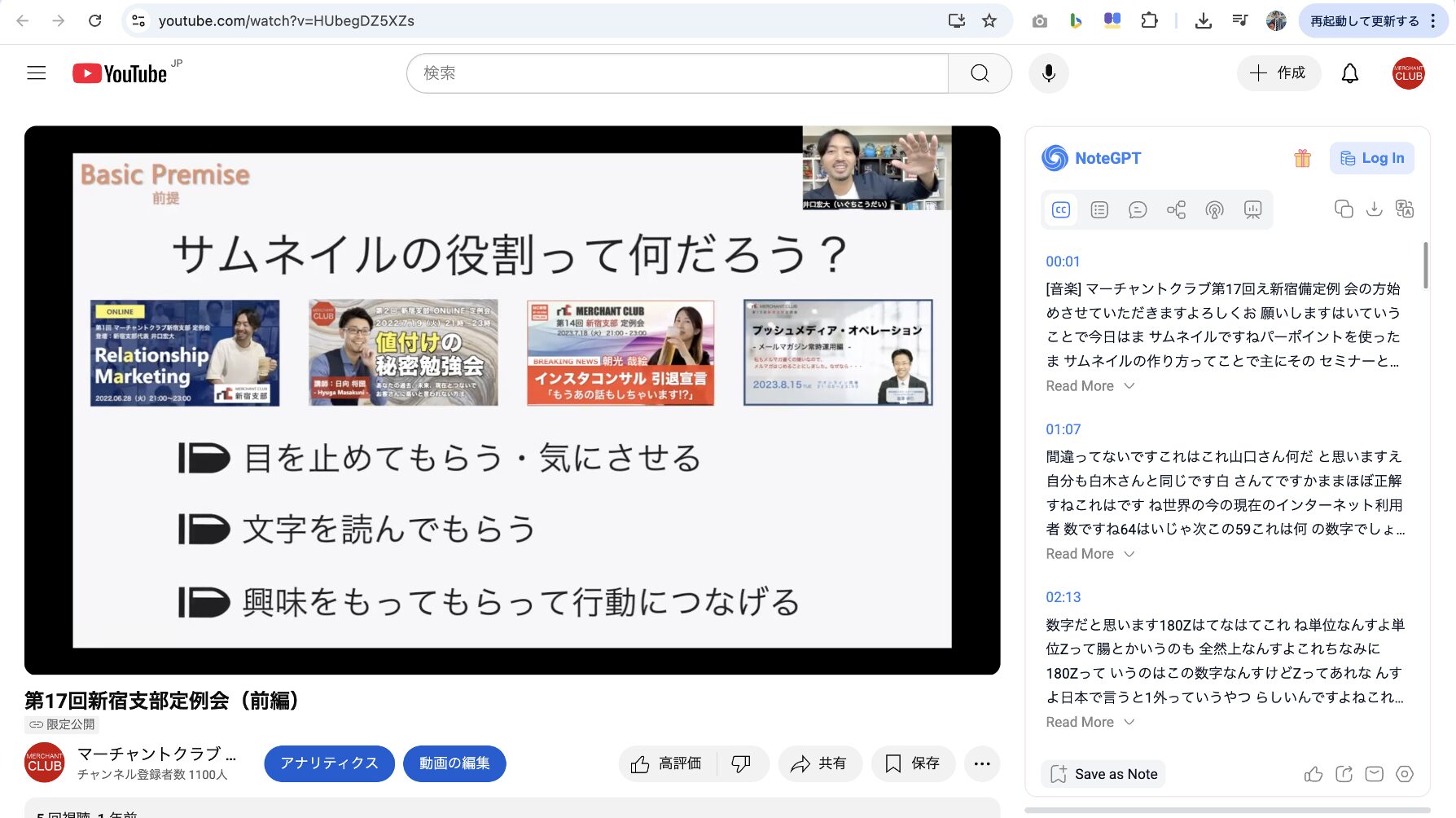Image resolution: width=1456 pixels, height=818 pixels.
Task: Click the YouTube voice search microphone
Action: (x=1048, y=73)
